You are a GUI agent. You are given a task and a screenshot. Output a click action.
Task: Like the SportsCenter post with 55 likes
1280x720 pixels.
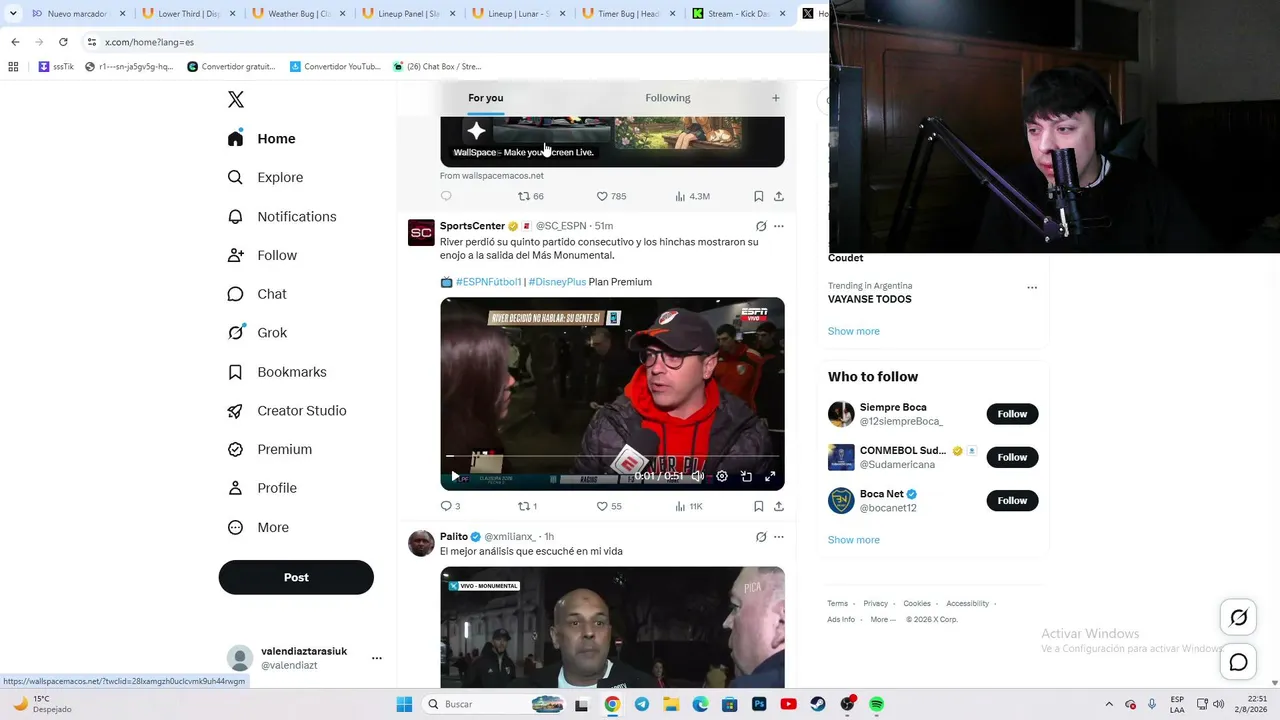pos(609,506)
